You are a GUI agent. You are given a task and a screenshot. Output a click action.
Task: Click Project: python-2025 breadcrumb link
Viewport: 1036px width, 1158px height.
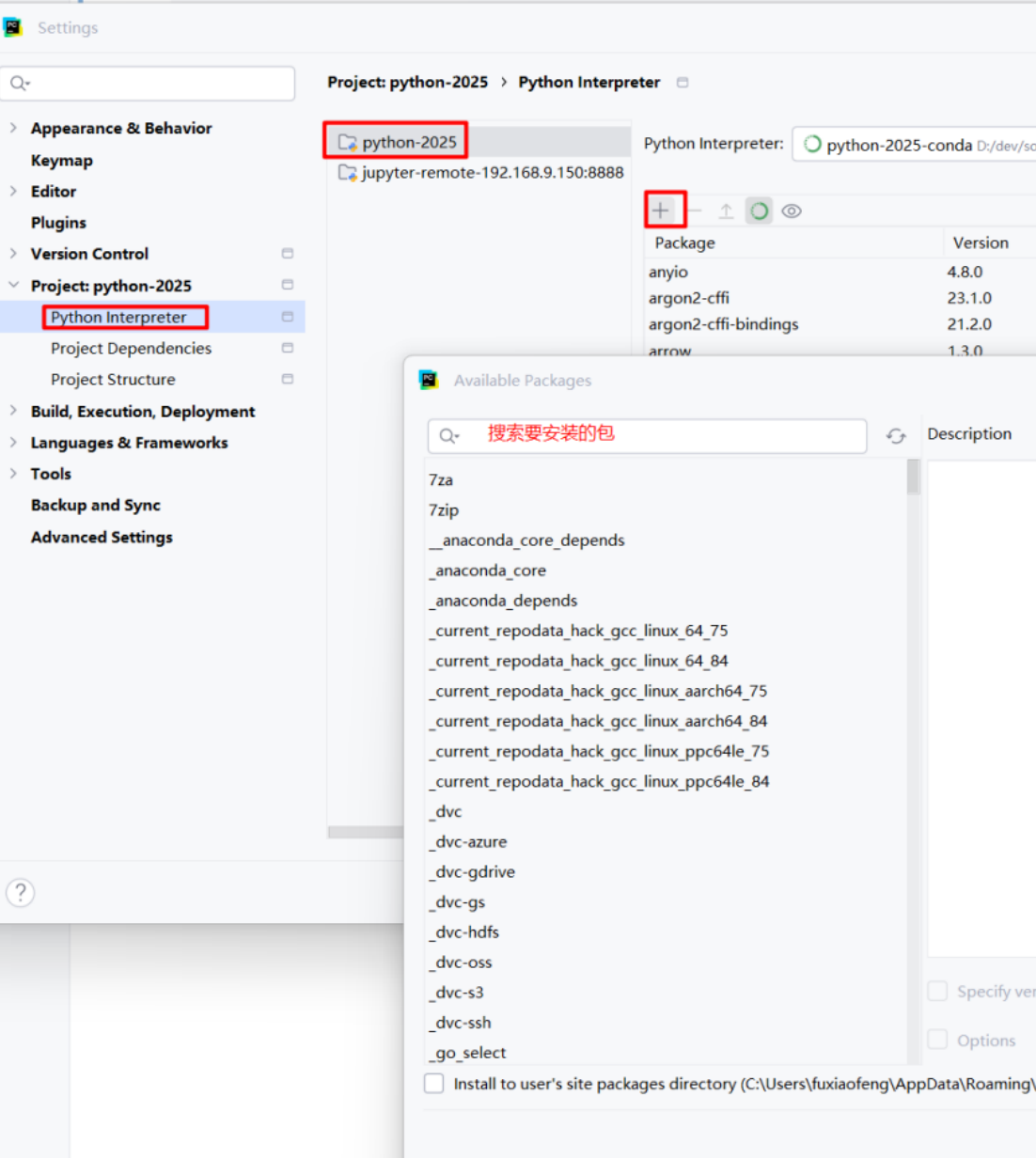[407, 82]
